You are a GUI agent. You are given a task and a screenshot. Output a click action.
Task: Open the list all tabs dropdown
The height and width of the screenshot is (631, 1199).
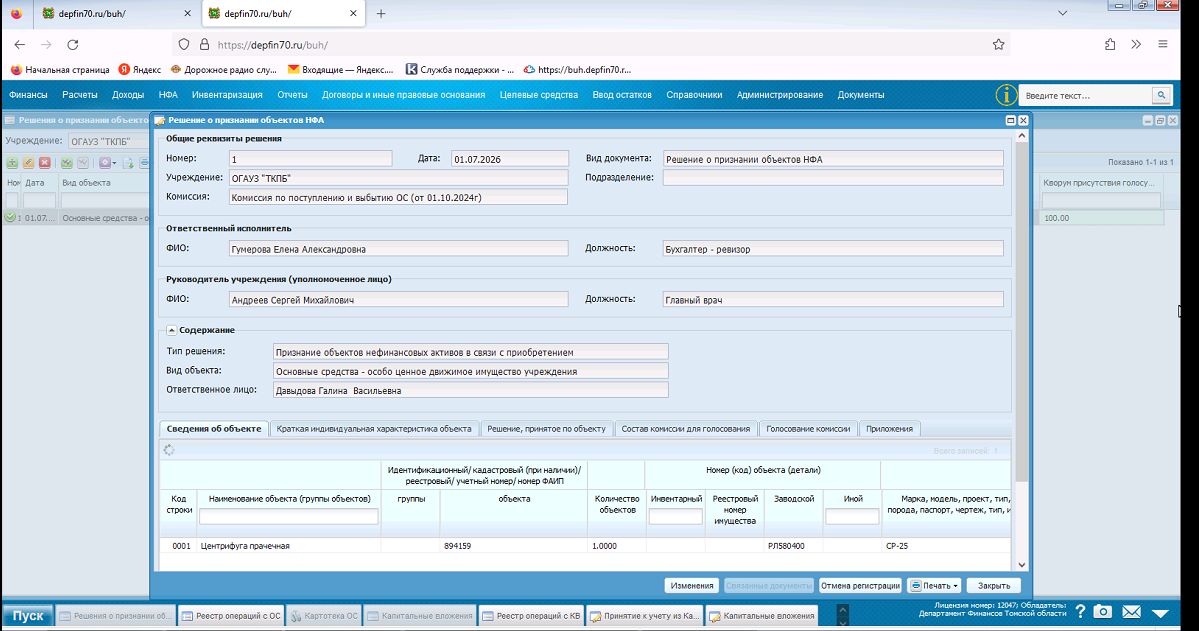[x=1063, y=13]
